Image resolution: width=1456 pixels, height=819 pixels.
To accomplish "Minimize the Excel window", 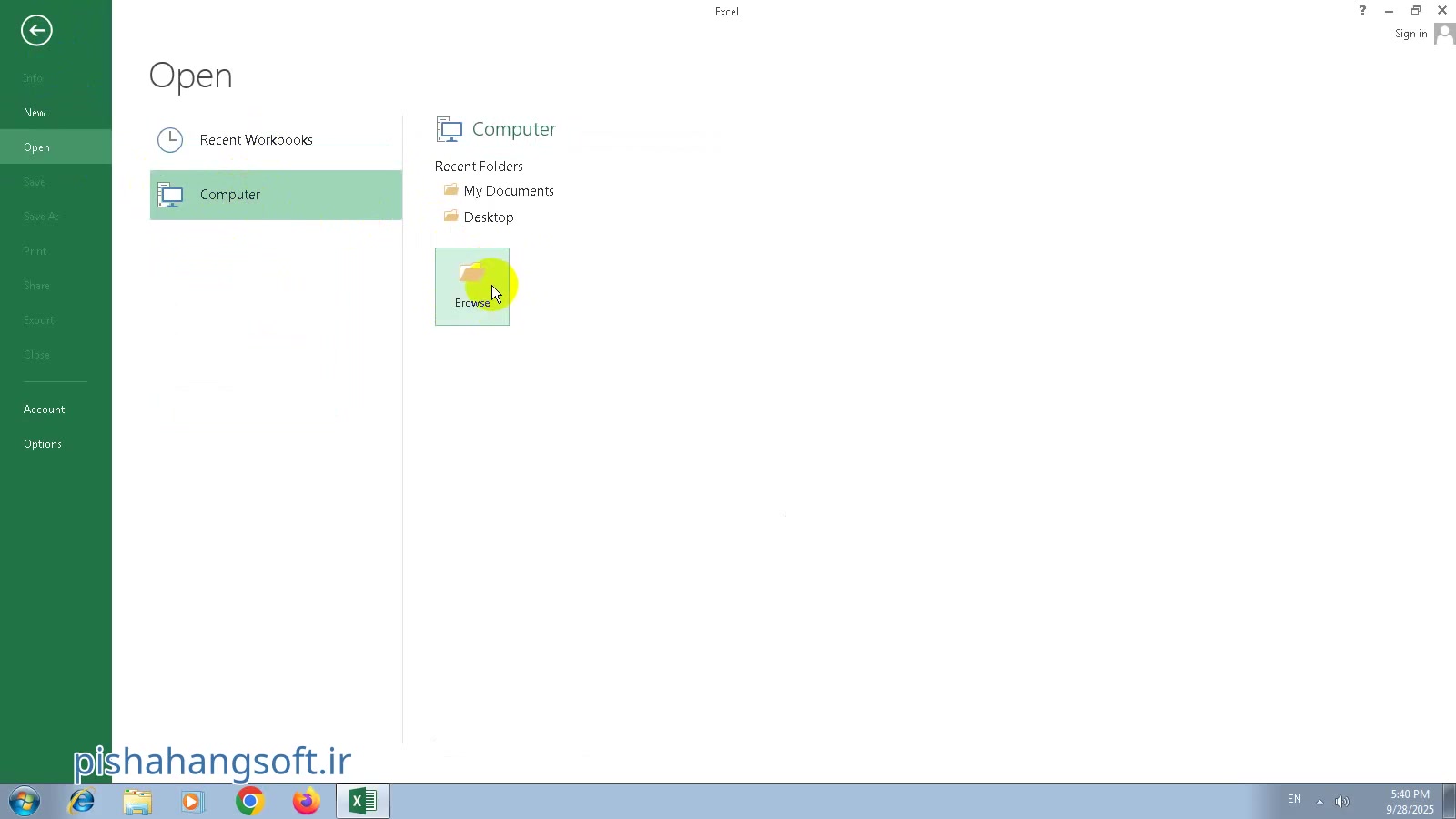I will pyautogui.click(x=1389, y=11).
